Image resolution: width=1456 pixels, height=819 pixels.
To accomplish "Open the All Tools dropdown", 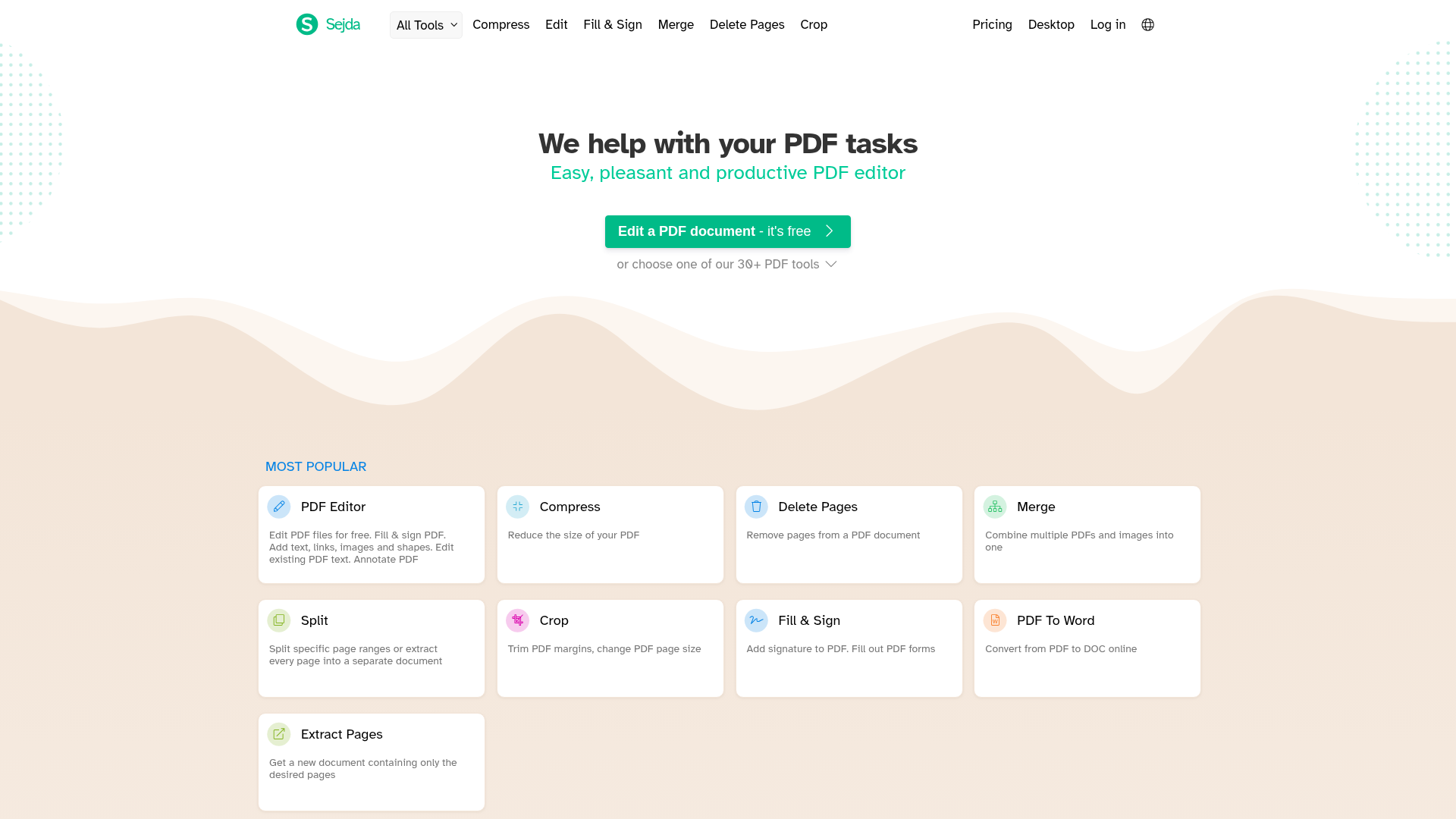I will pos(426,25).
